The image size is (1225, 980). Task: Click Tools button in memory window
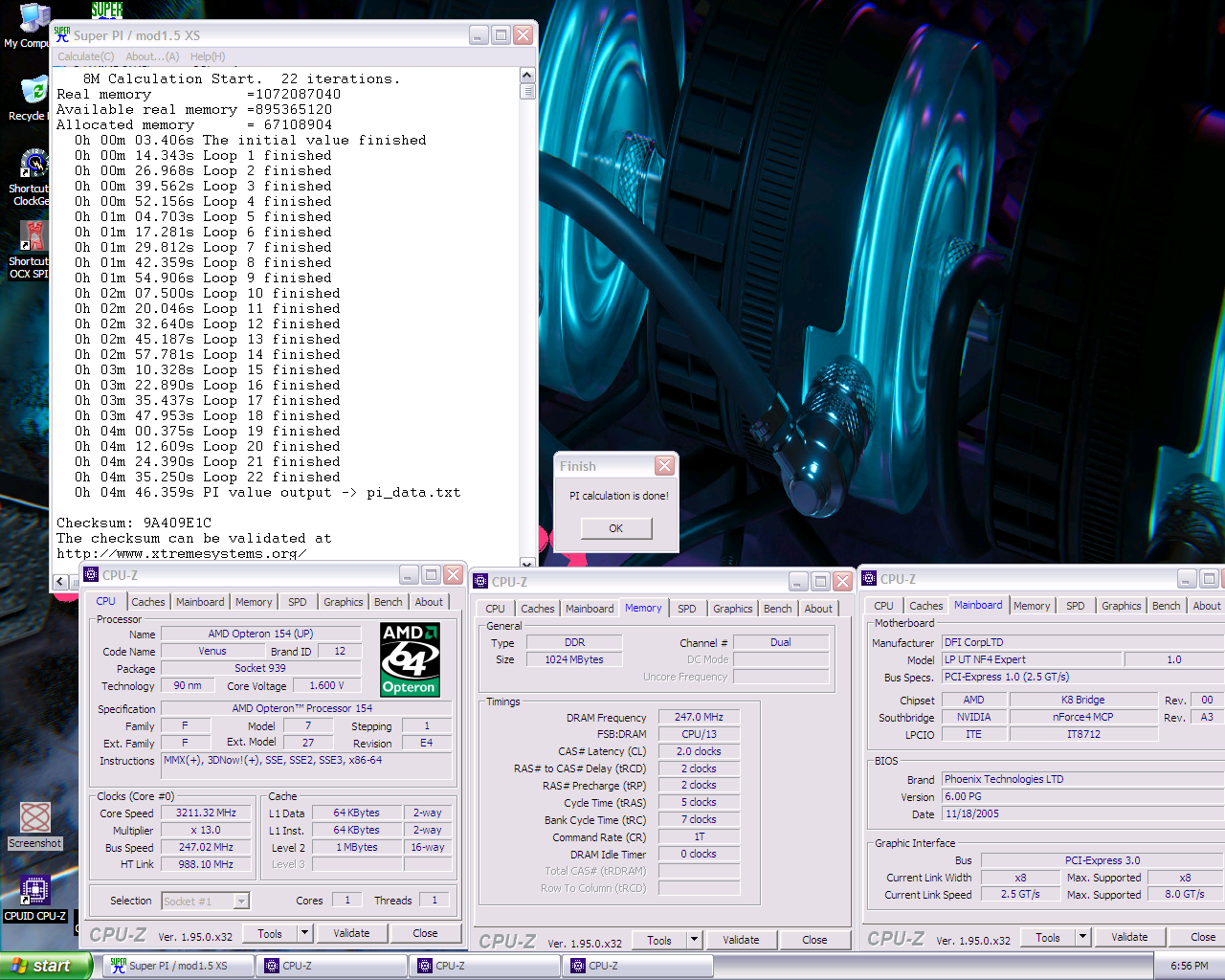659,940
